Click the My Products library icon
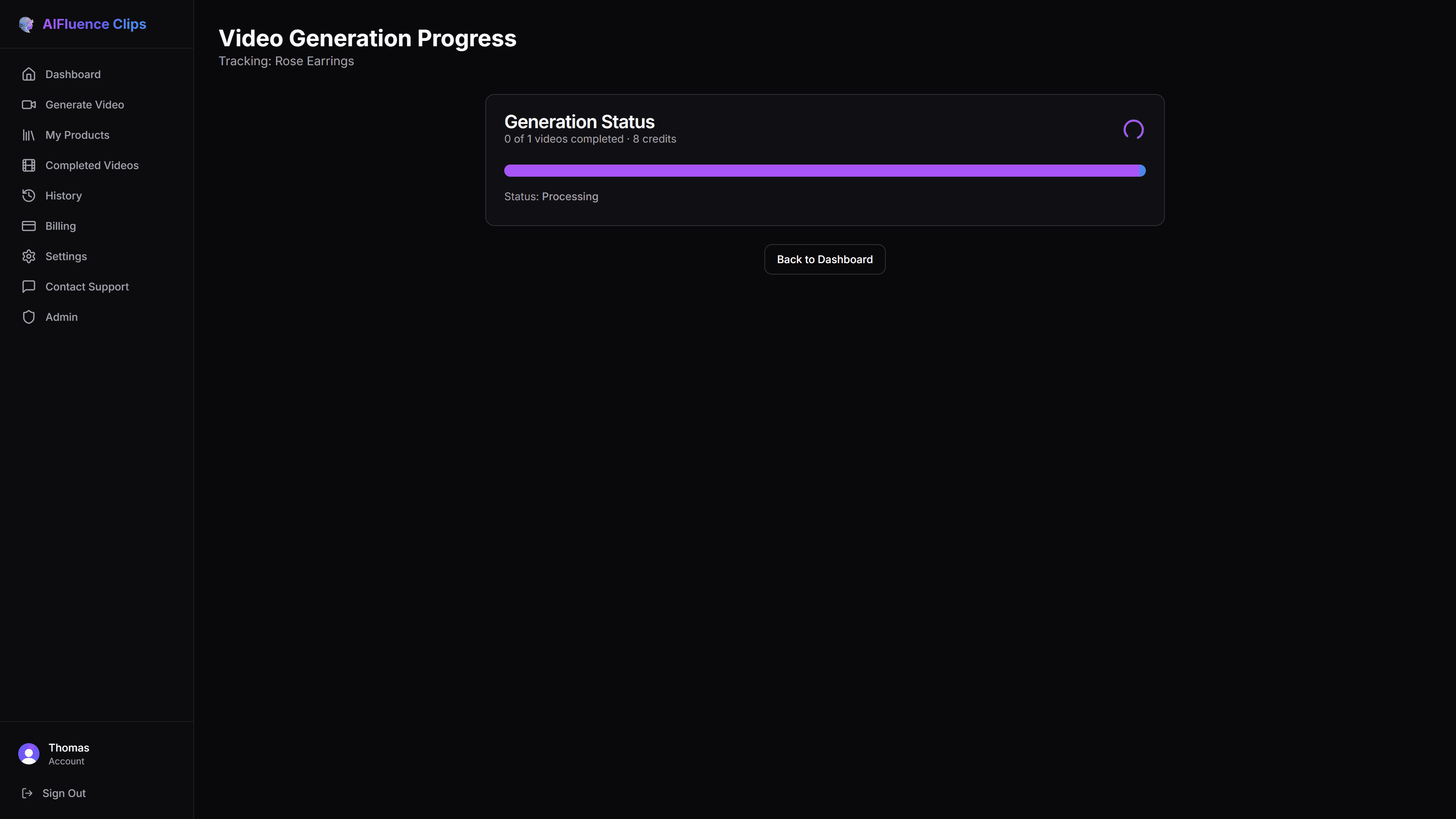This screenshot has width=1456, height=819. (29, 135)
